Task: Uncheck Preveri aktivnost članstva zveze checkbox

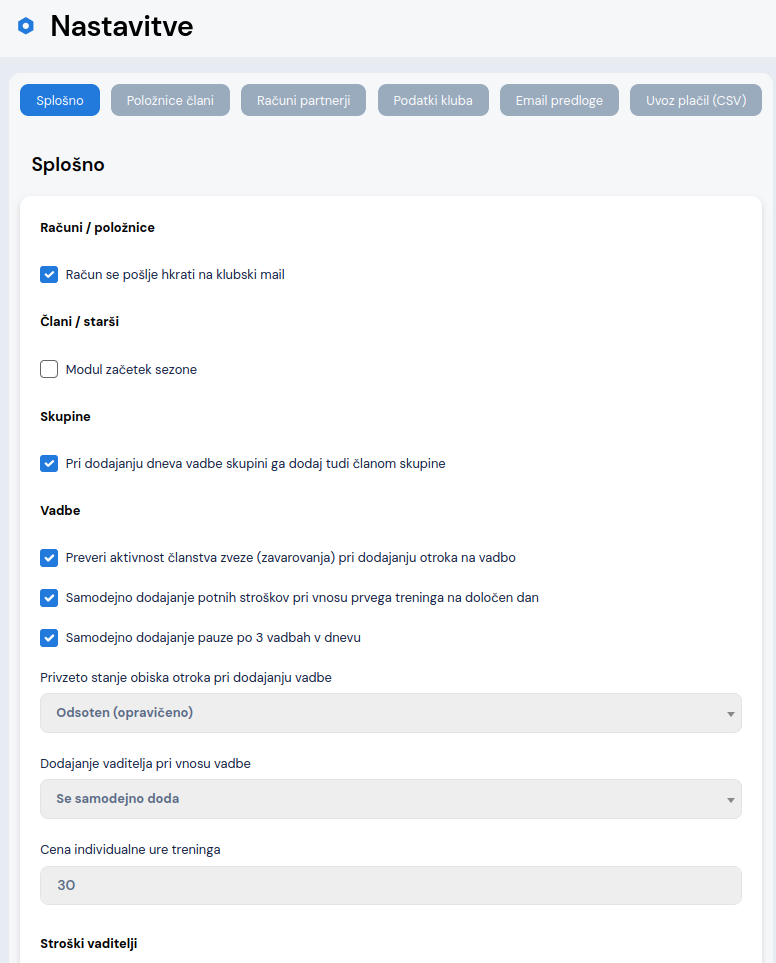Action: [49, 557]
